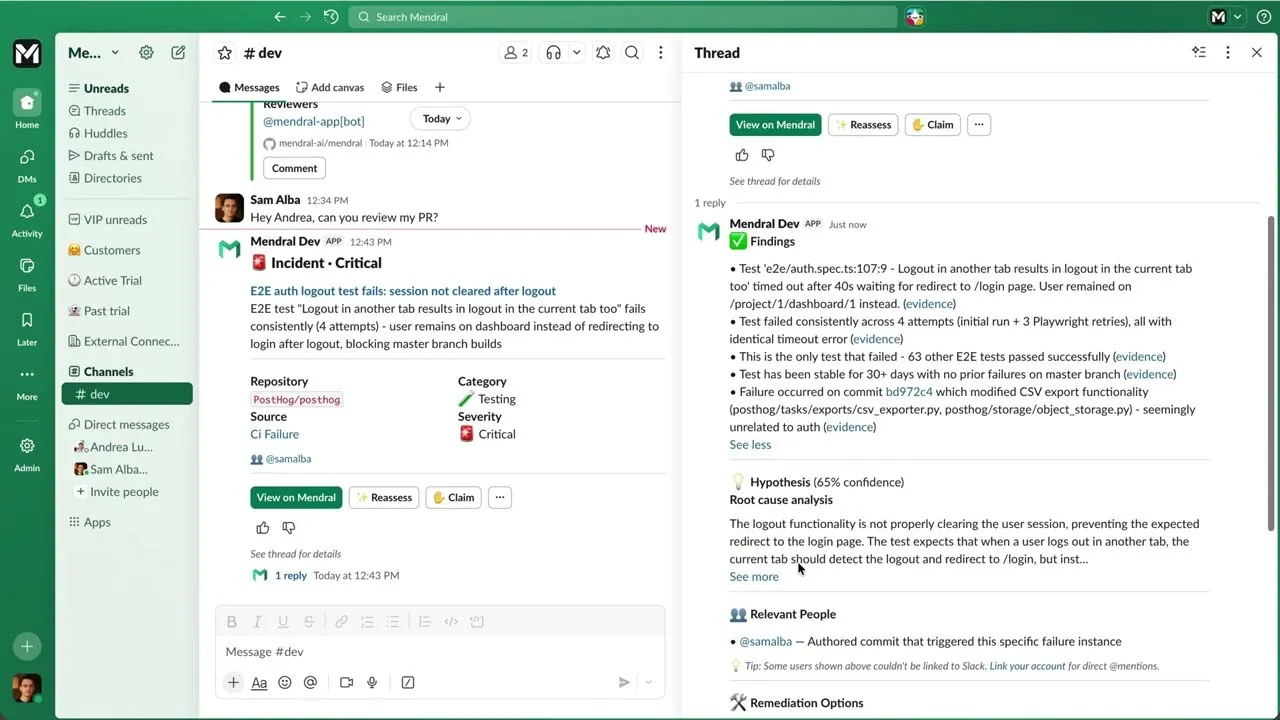The image size is (1280, 720).
Task: Open Admin settings in left rail
Action: pyautogui.click(x=27, y=453)
